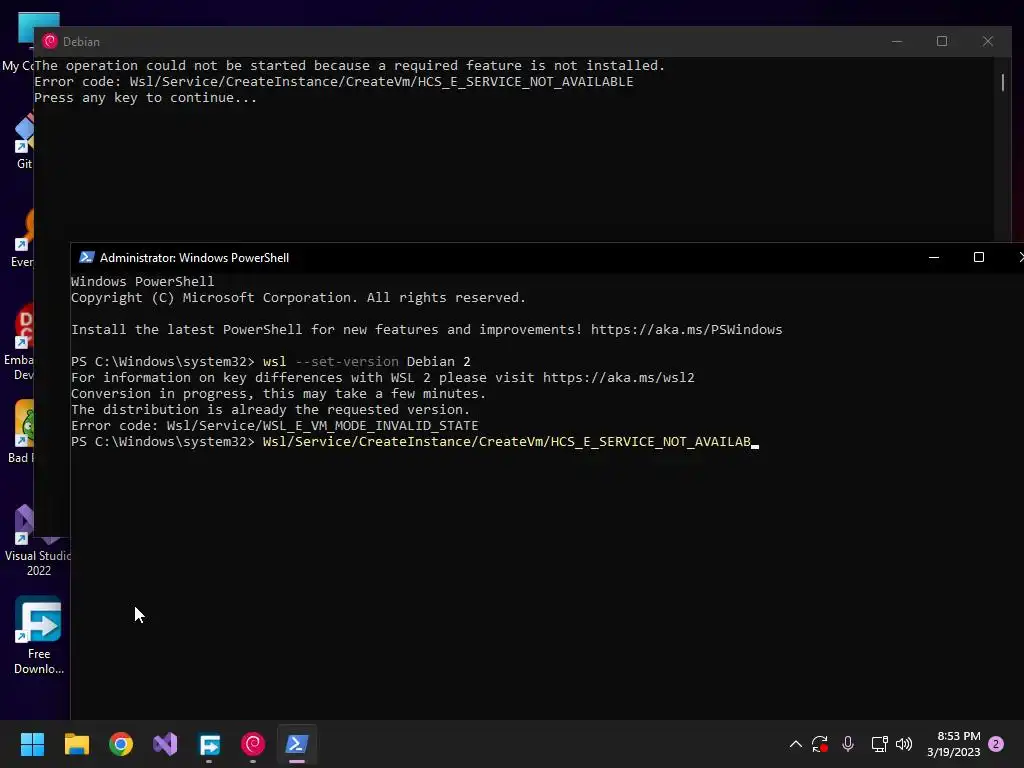1024x768 pixels.
Task: Close the Debian window
Action: click(x=987, y=41)
